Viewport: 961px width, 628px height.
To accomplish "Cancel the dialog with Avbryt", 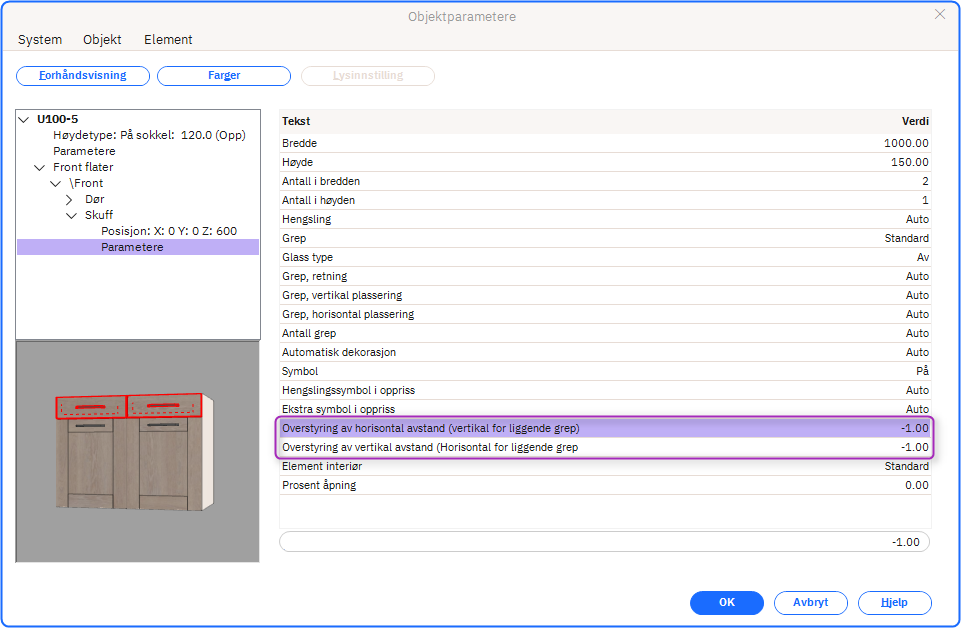I will (811, 602).
